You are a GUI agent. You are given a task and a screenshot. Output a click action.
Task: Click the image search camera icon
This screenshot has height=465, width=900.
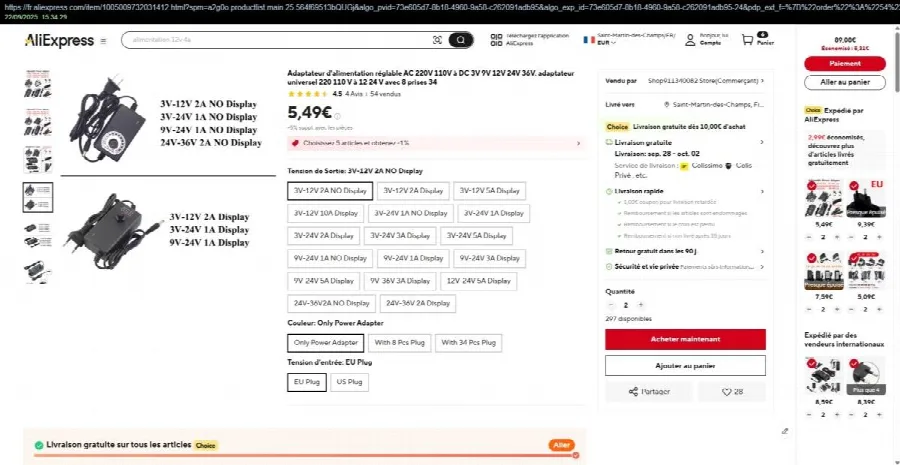click(437, 40)
